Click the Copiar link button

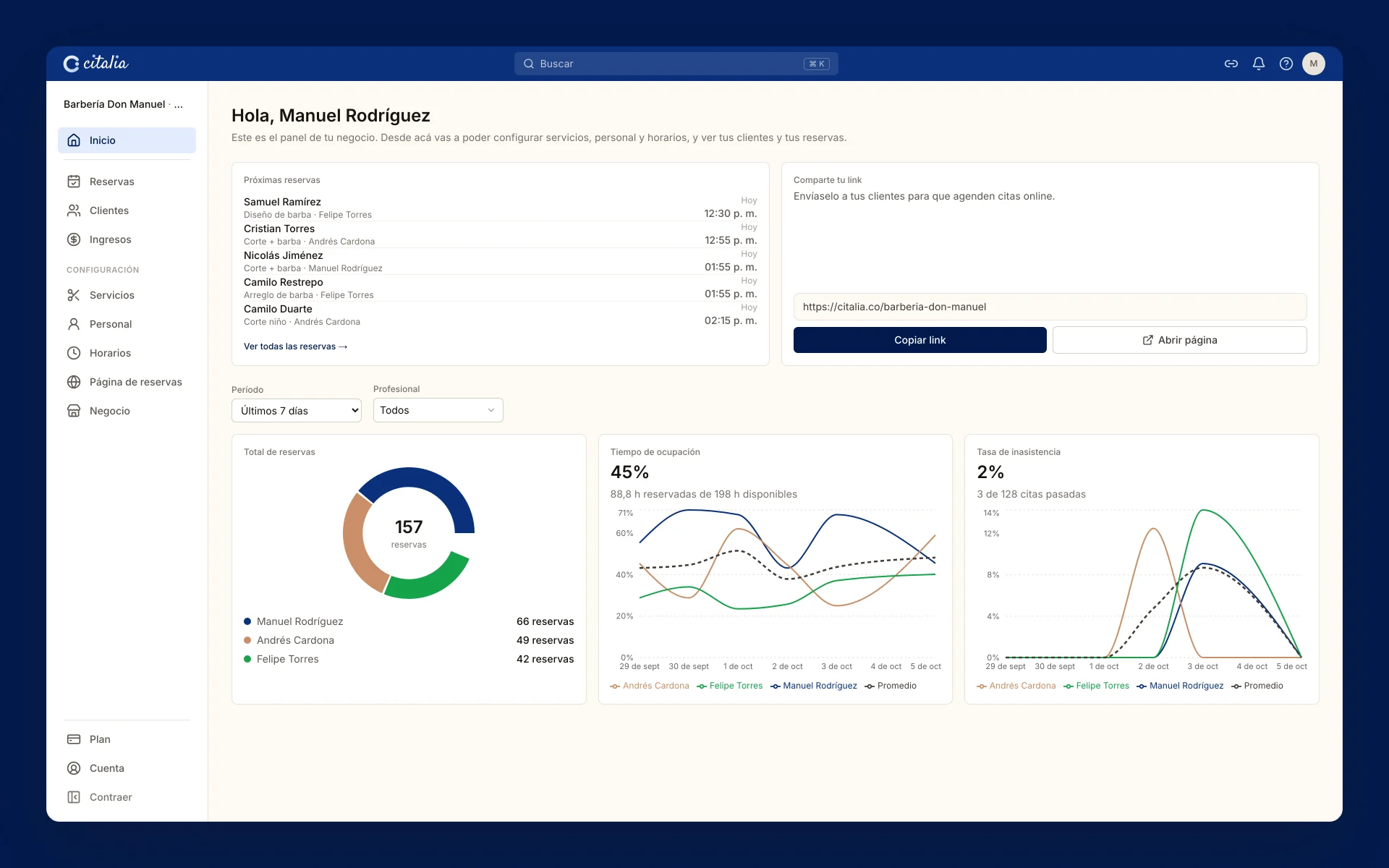920,340
